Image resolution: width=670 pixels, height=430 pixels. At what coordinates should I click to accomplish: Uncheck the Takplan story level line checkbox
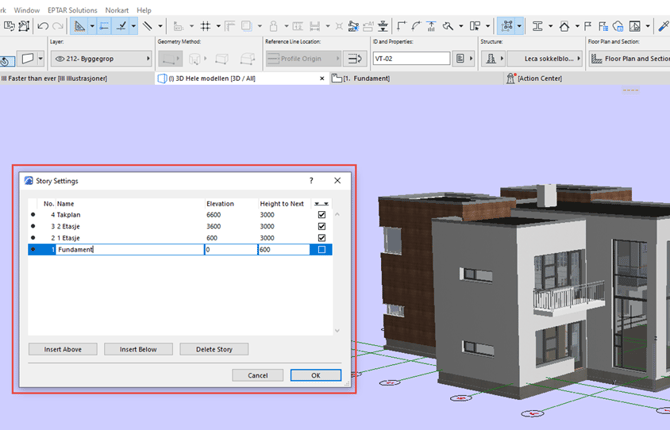point(321,215)
